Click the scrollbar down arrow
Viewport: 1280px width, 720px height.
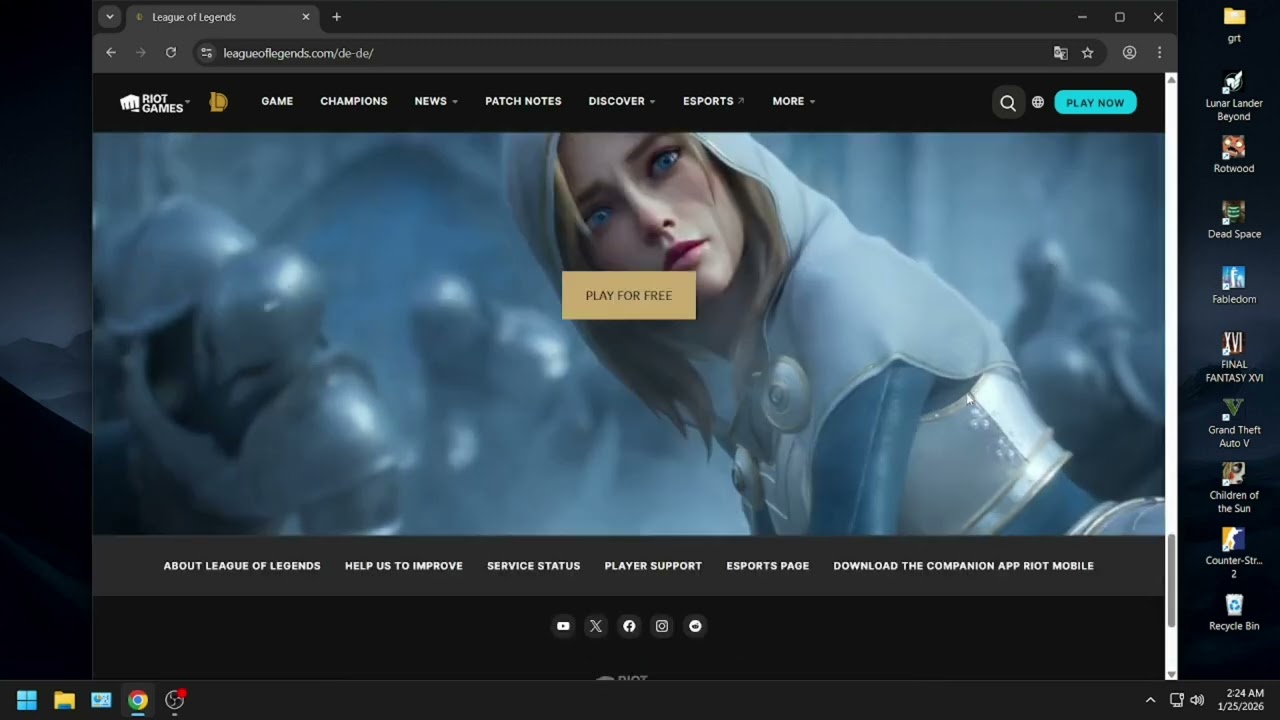pyautogui.click(x=1171, y=674)
